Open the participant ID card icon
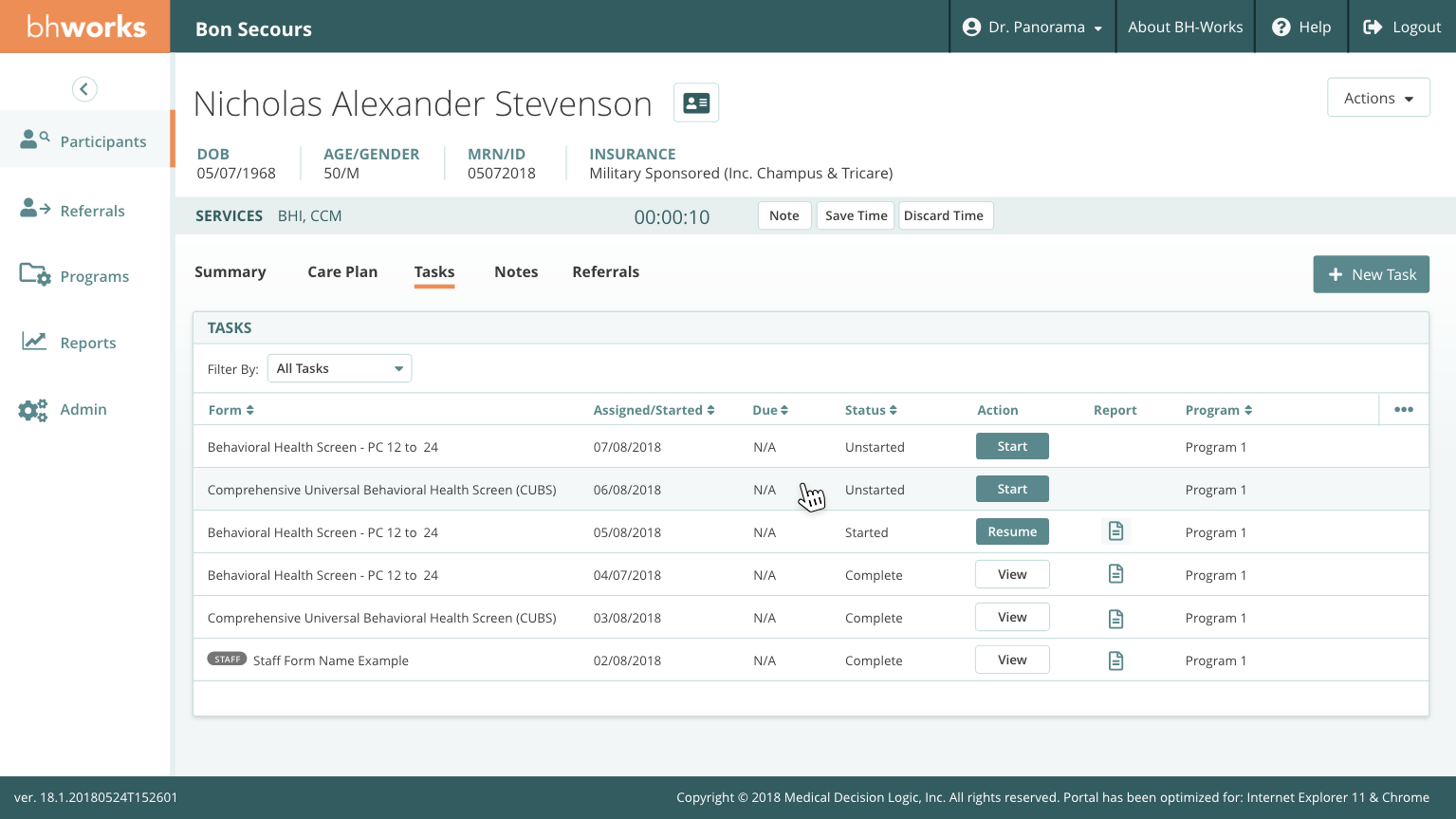1456x819 pixels. [696, 102]
